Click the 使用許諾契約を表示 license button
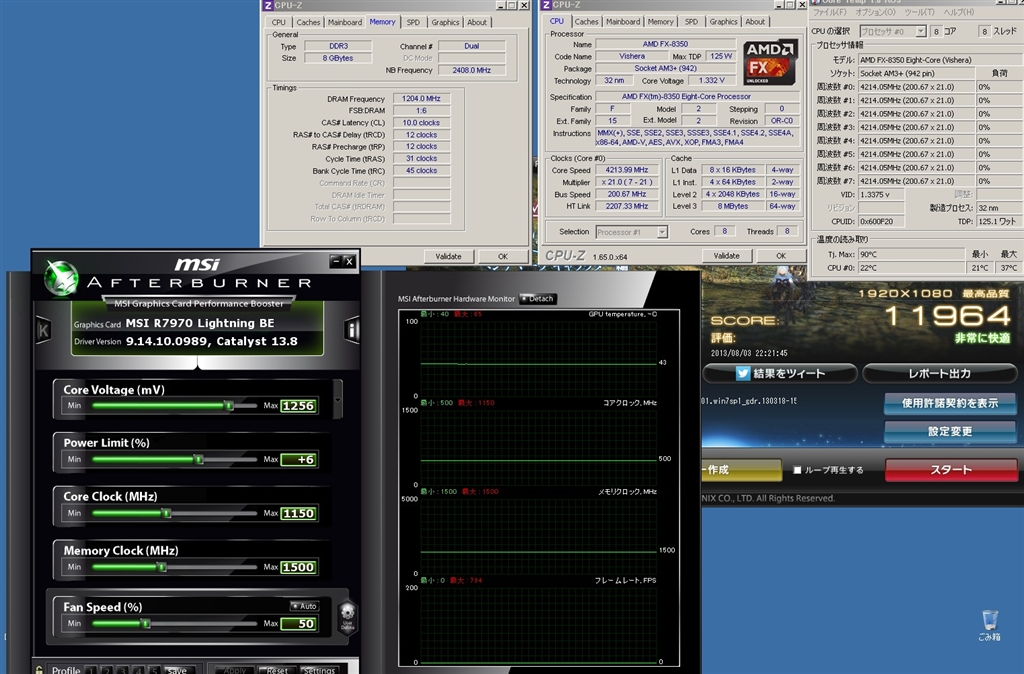 point(950,403)
